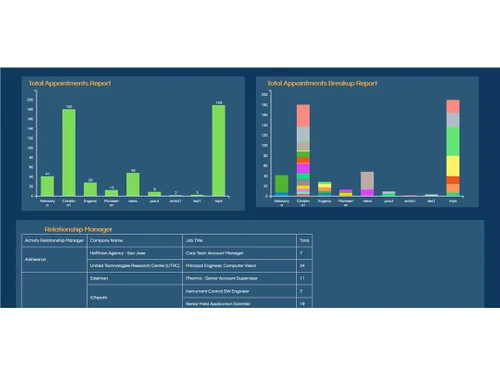This screenshot has height=375, width=500.
Task: Select magenta segment of neha stacked bar
Action: 367,193
